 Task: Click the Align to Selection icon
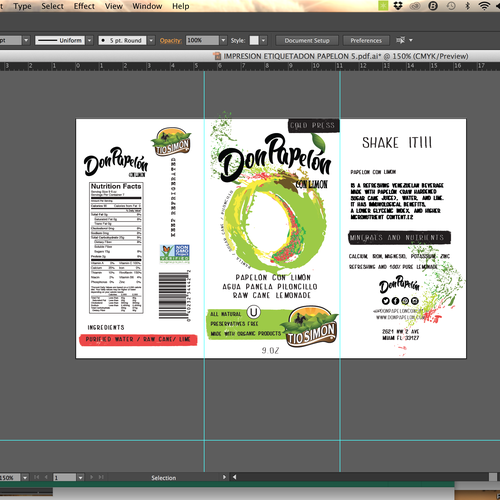(x=400, y=40)
